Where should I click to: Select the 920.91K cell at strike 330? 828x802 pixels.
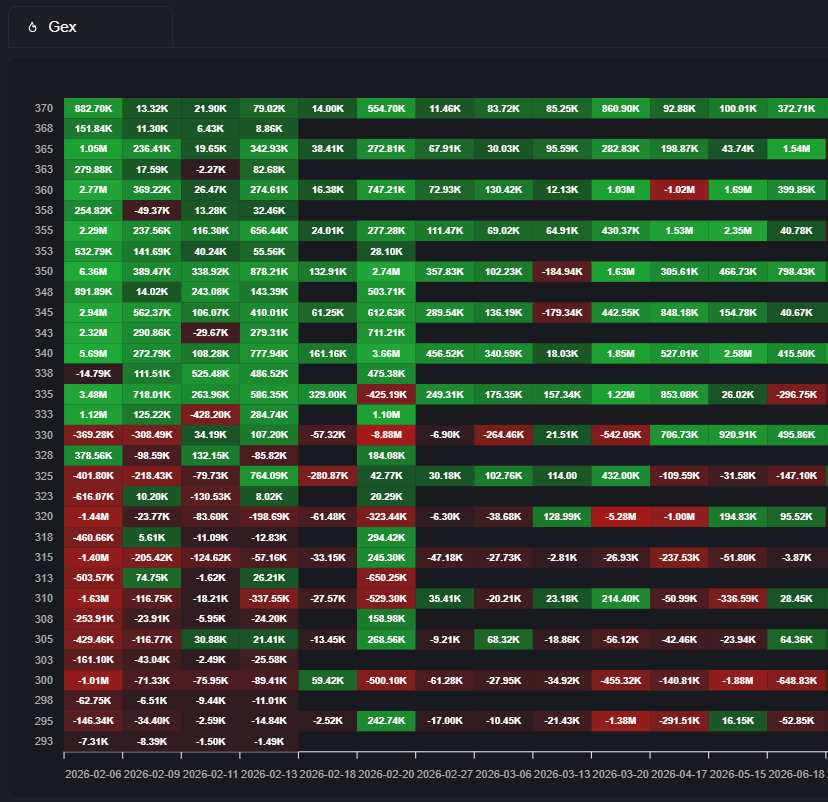(x=738, y=435)
